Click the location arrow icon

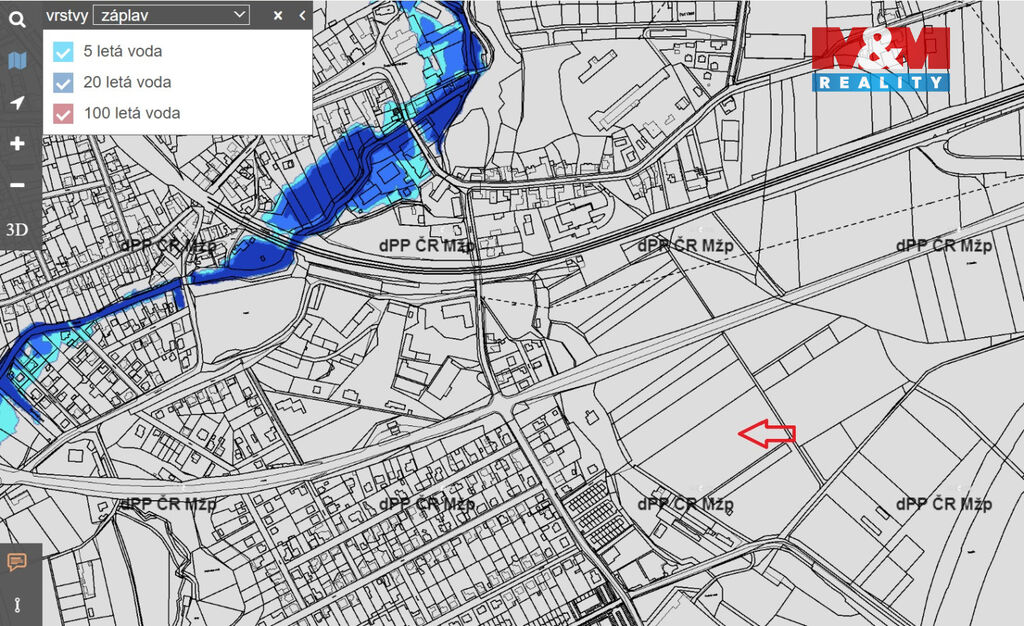click(x=17, y=102)
